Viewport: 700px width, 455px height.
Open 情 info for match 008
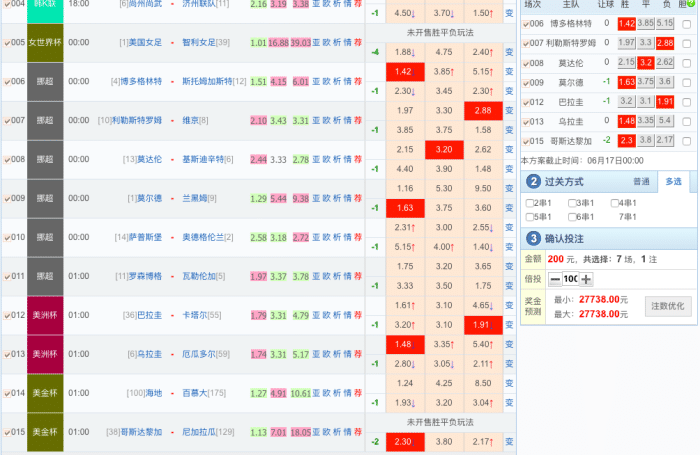(x=347, y=159)
